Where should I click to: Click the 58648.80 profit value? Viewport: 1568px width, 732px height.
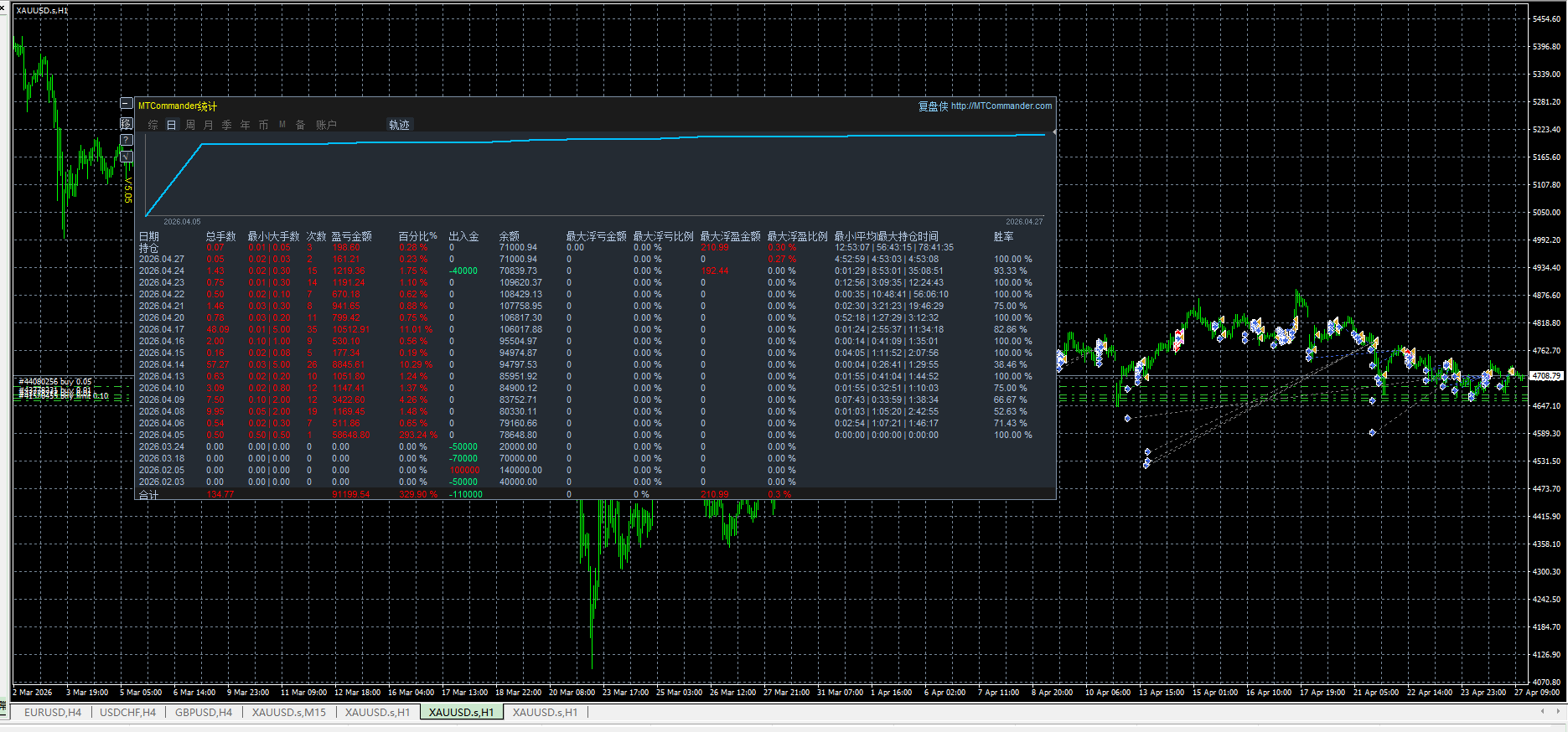pyautogui.click(x=352, y=436)
